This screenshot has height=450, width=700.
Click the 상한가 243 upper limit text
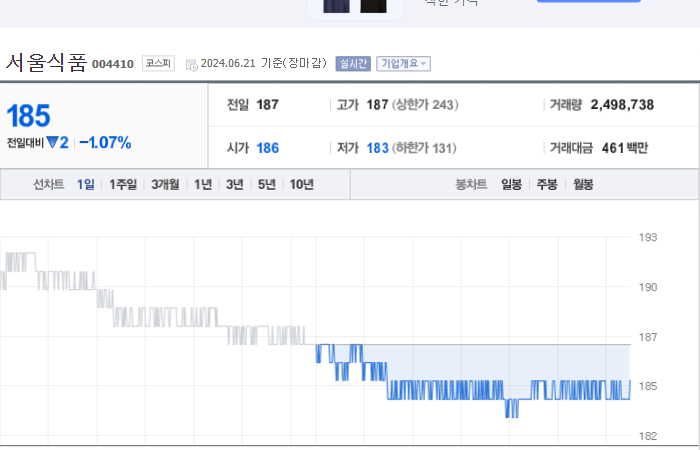pos(425,105)
